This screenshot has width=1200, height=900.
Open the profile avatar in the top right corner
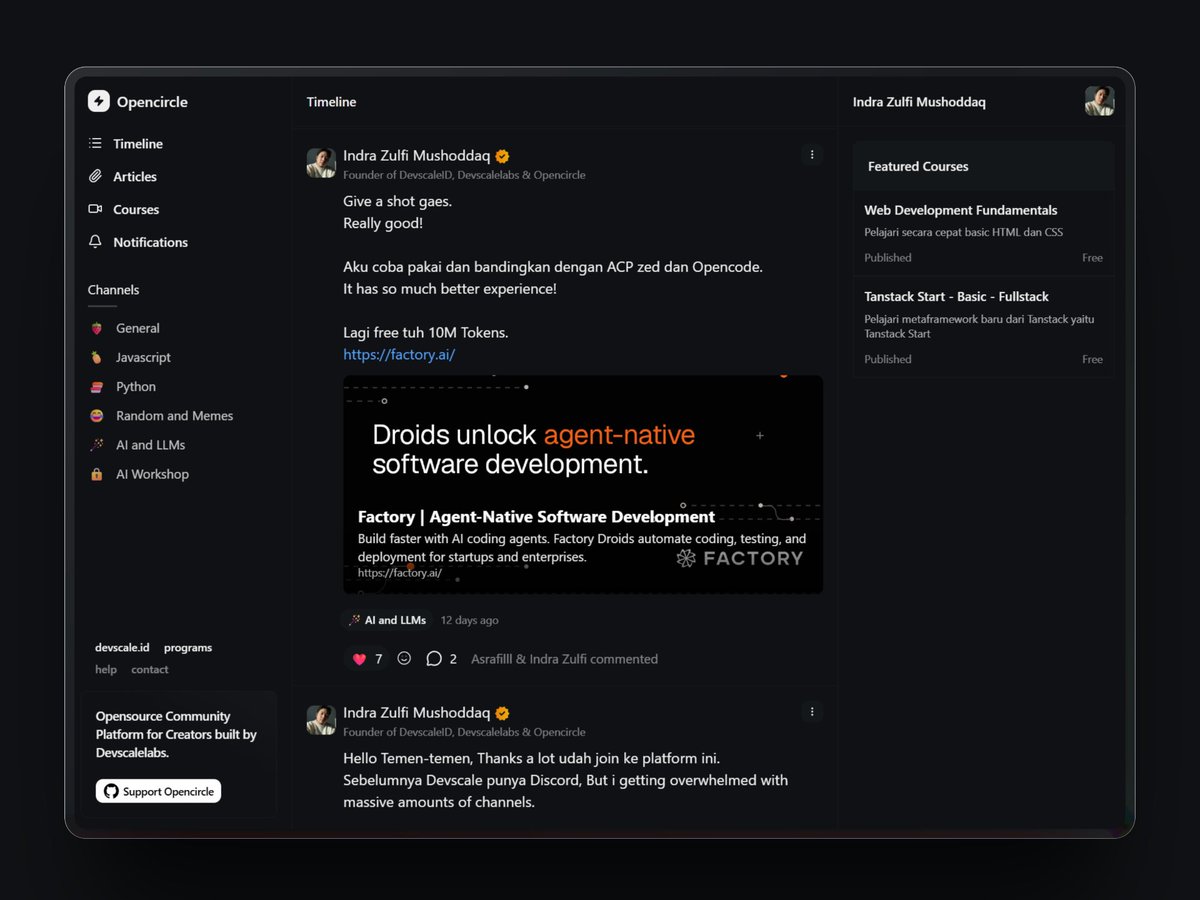[x=1099, y=101]
